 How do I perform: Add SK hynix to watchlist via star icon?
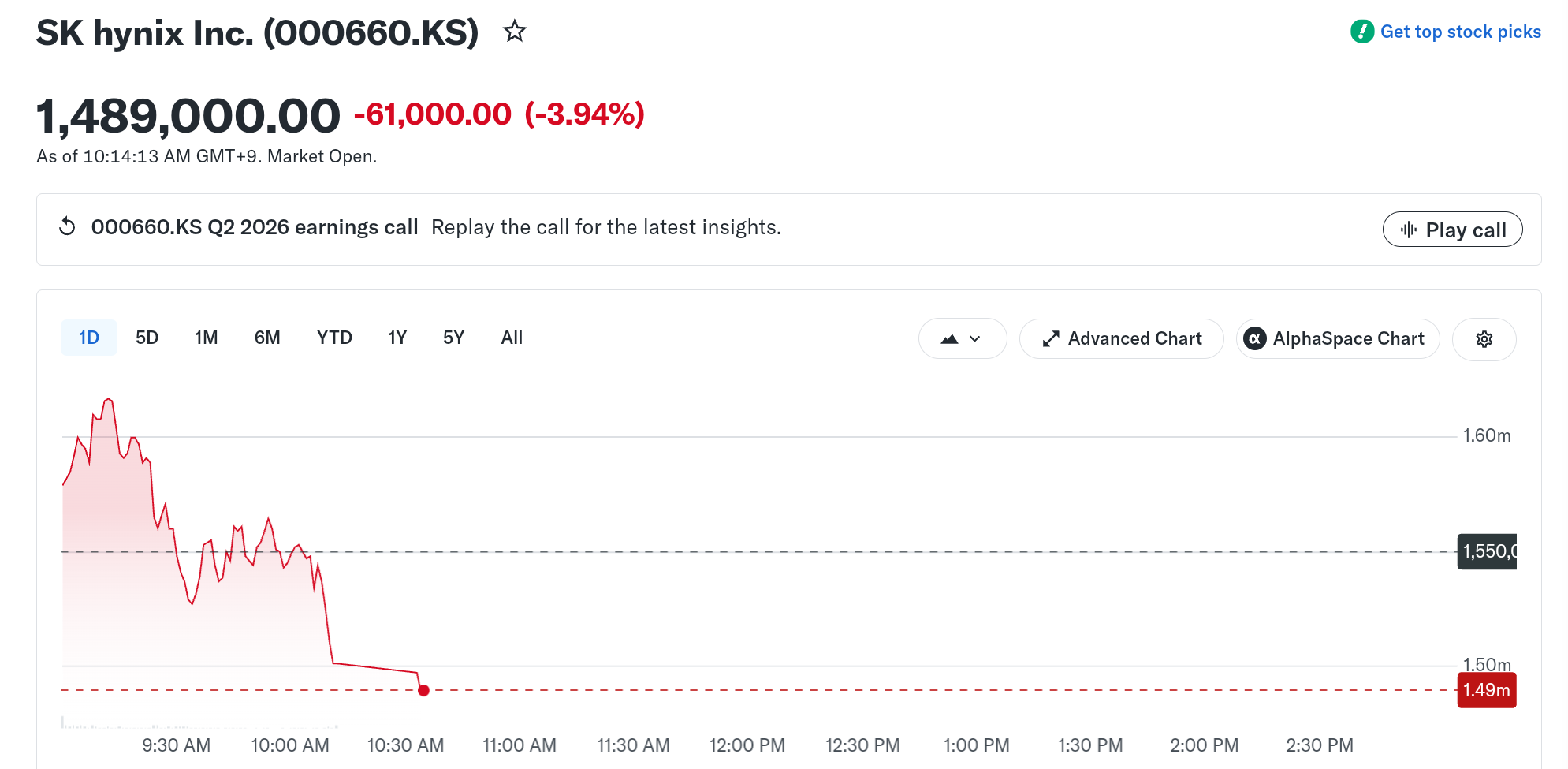point(515,32)
